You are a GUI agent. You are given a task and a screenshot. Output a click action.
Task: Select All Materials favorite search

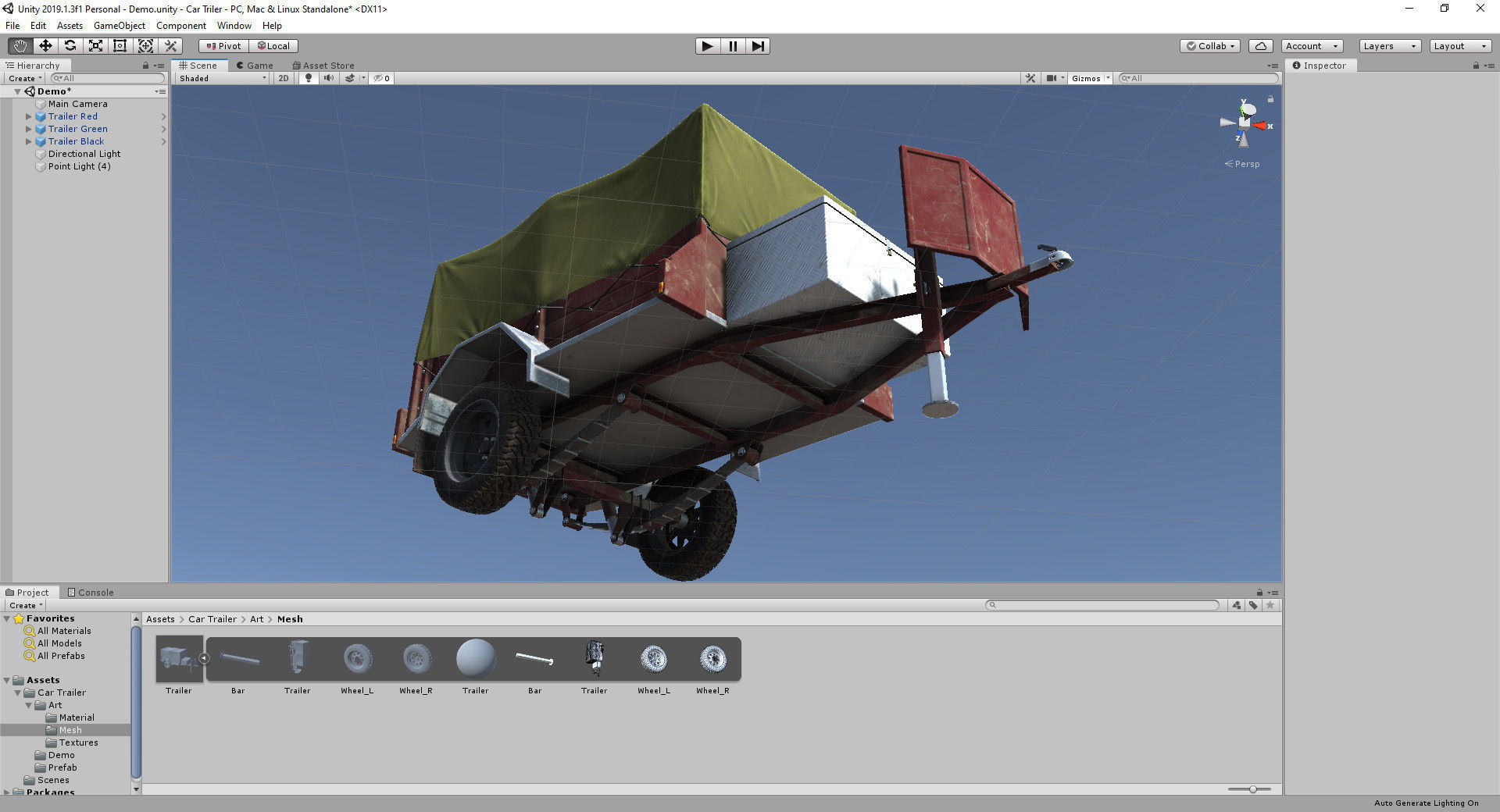tap(64, 631)
